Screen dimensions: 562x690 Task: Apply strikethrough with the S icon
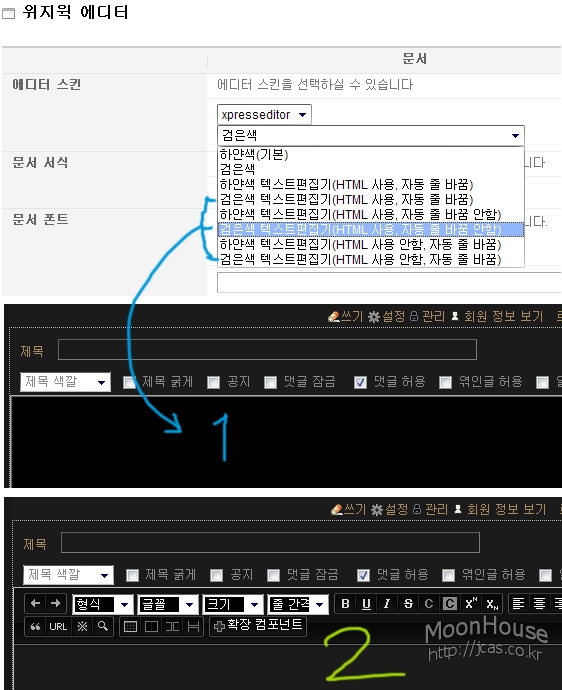[x=408, y=604]
